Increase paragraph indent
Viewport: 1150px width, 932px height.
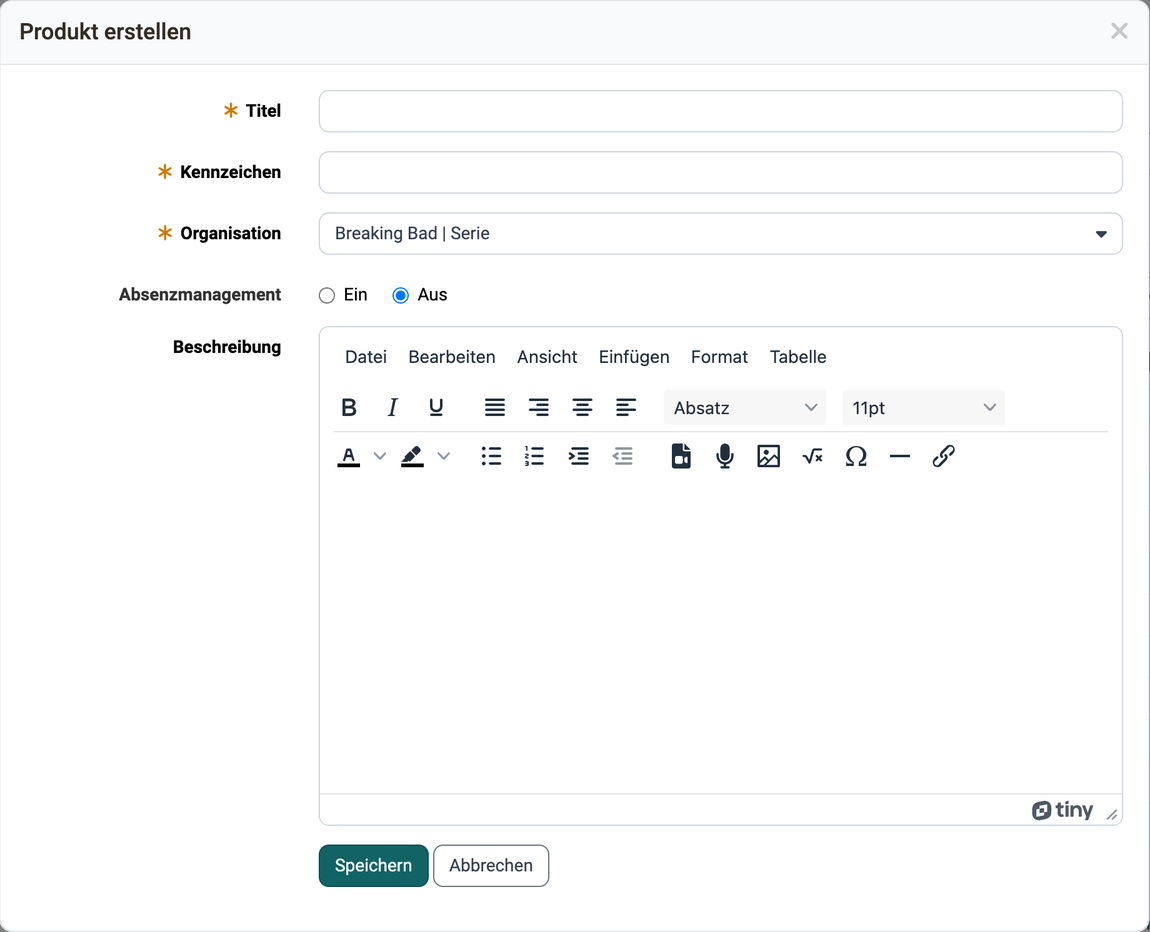click(579, 457)
